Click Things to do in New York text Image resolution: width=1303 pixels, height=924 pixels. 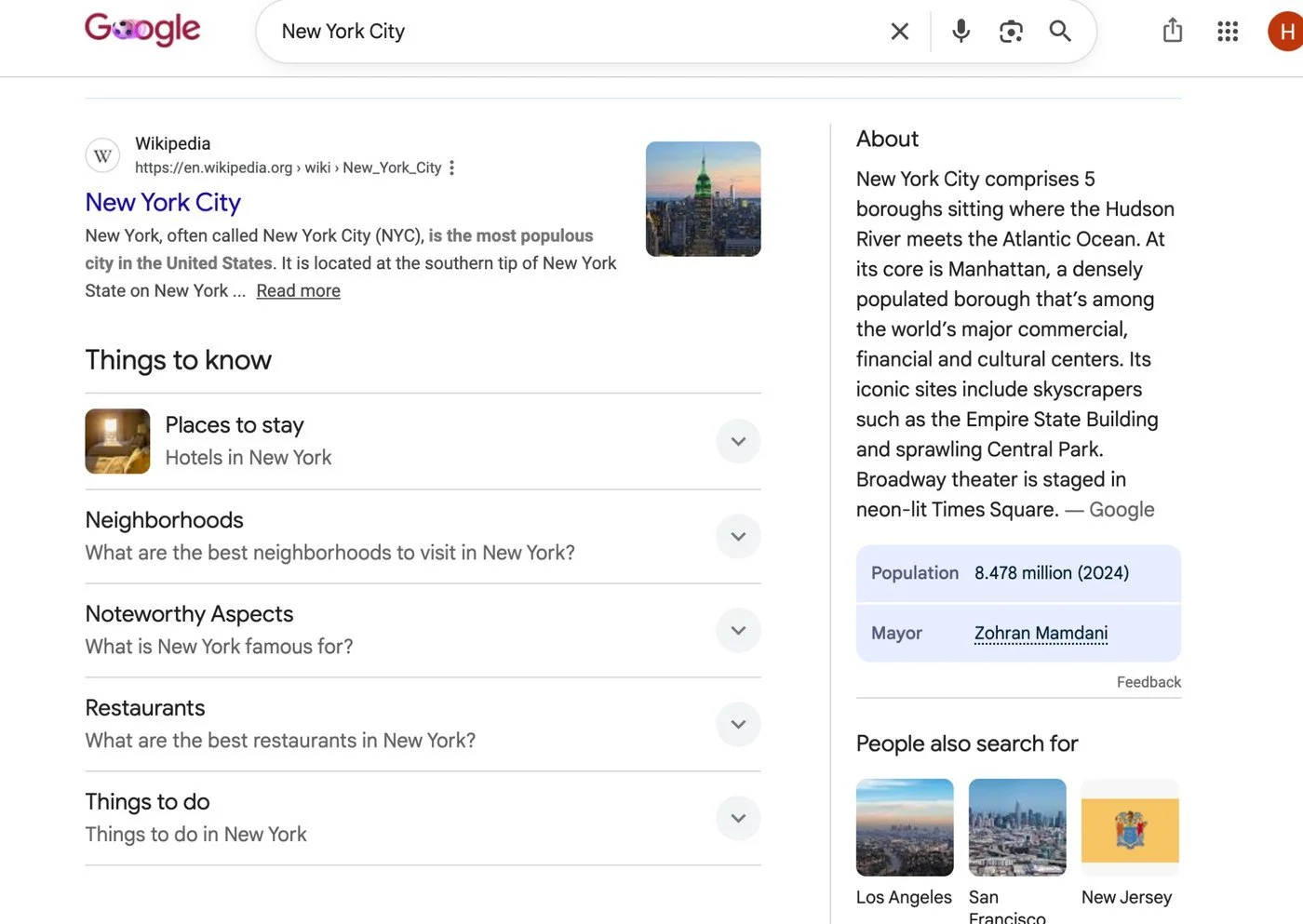point(195,835)
